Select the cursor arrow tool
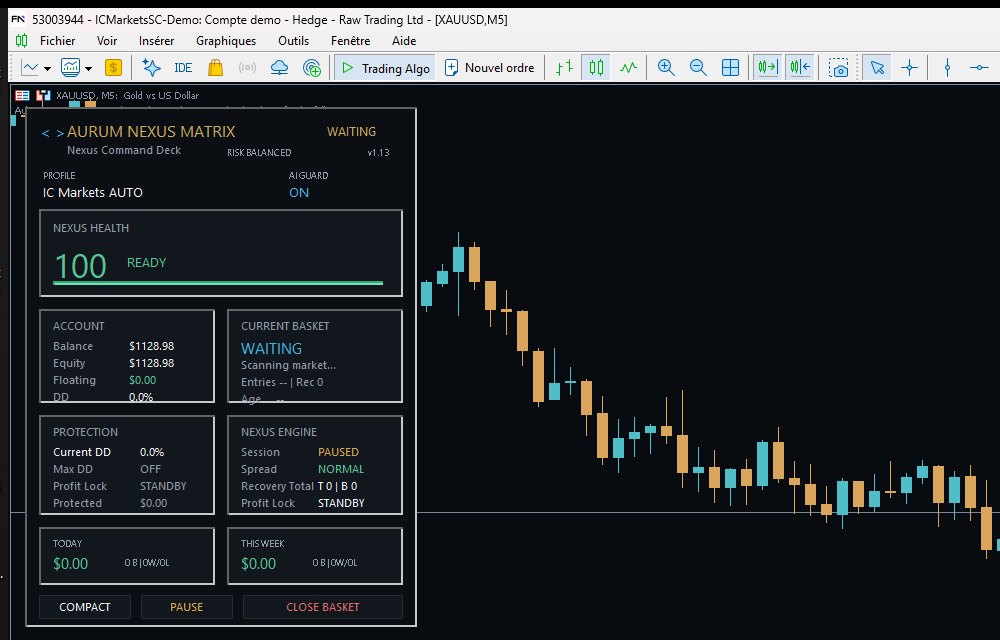This screenshot has height=640, width=1000. 878,68
